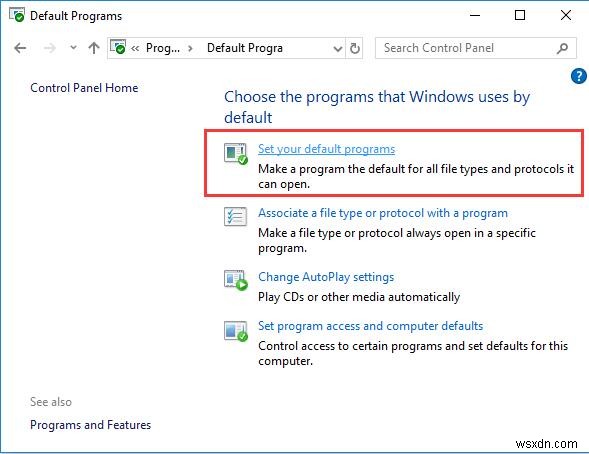Select the Default Progra breadcrumb segment
589x454 pixels.
245,48
